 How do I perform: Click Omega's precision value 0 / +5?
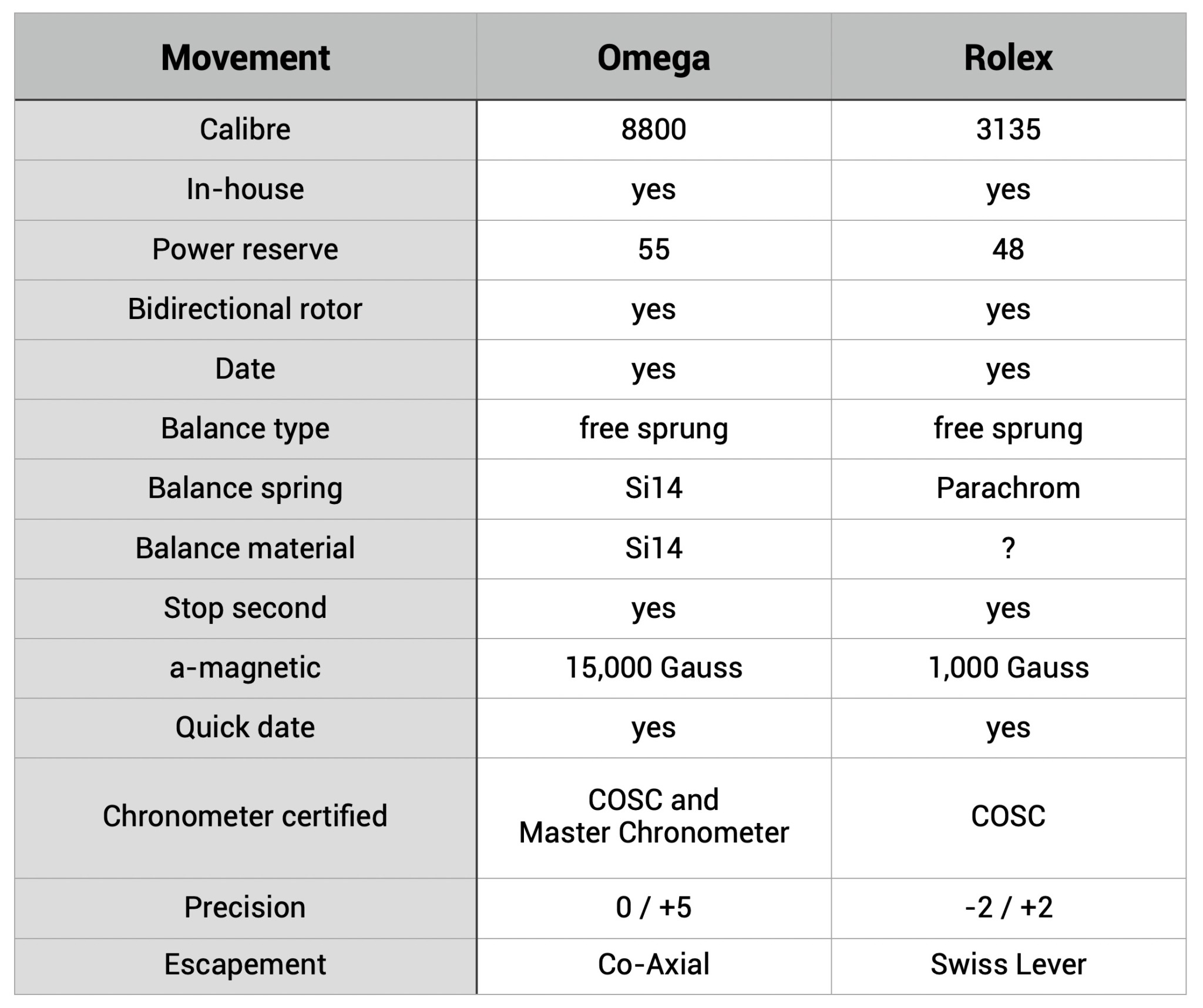click(x=653, y=907)
